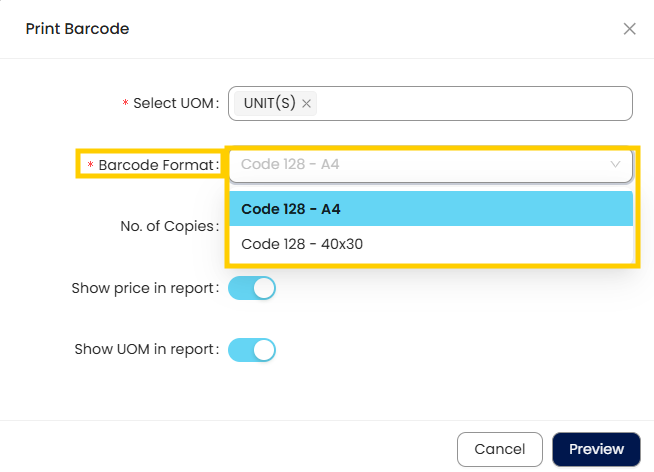
Task: Click the Print Barcode title text
Action: pyautogui.click(x=77, y=29)
